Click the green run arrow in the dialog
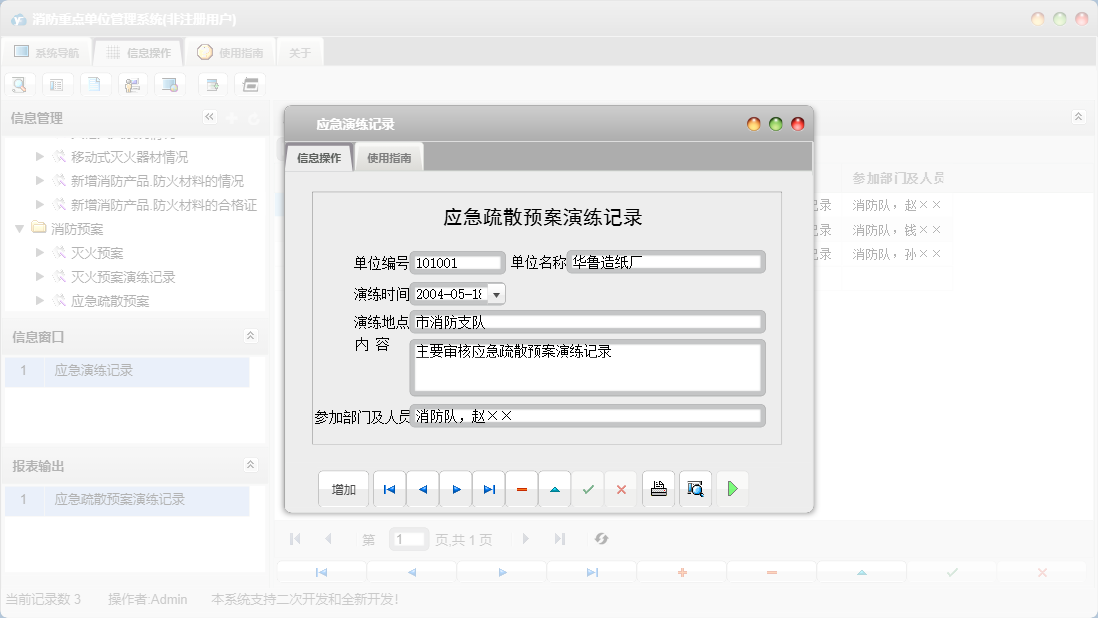1098x618 pixels. [x=732, y=489]
